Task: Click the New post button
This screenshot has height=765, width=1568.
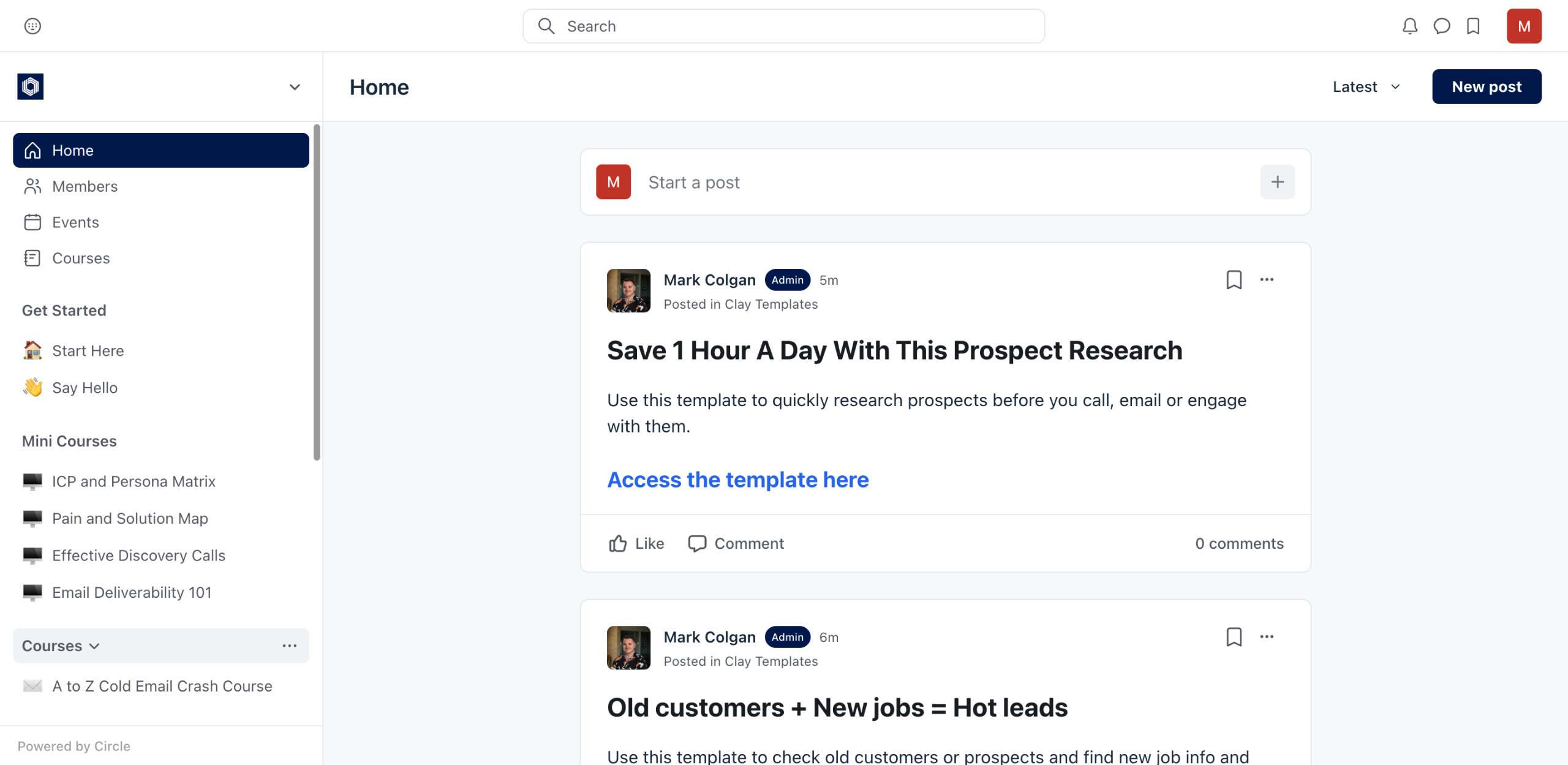Action: click(1486, 87)
